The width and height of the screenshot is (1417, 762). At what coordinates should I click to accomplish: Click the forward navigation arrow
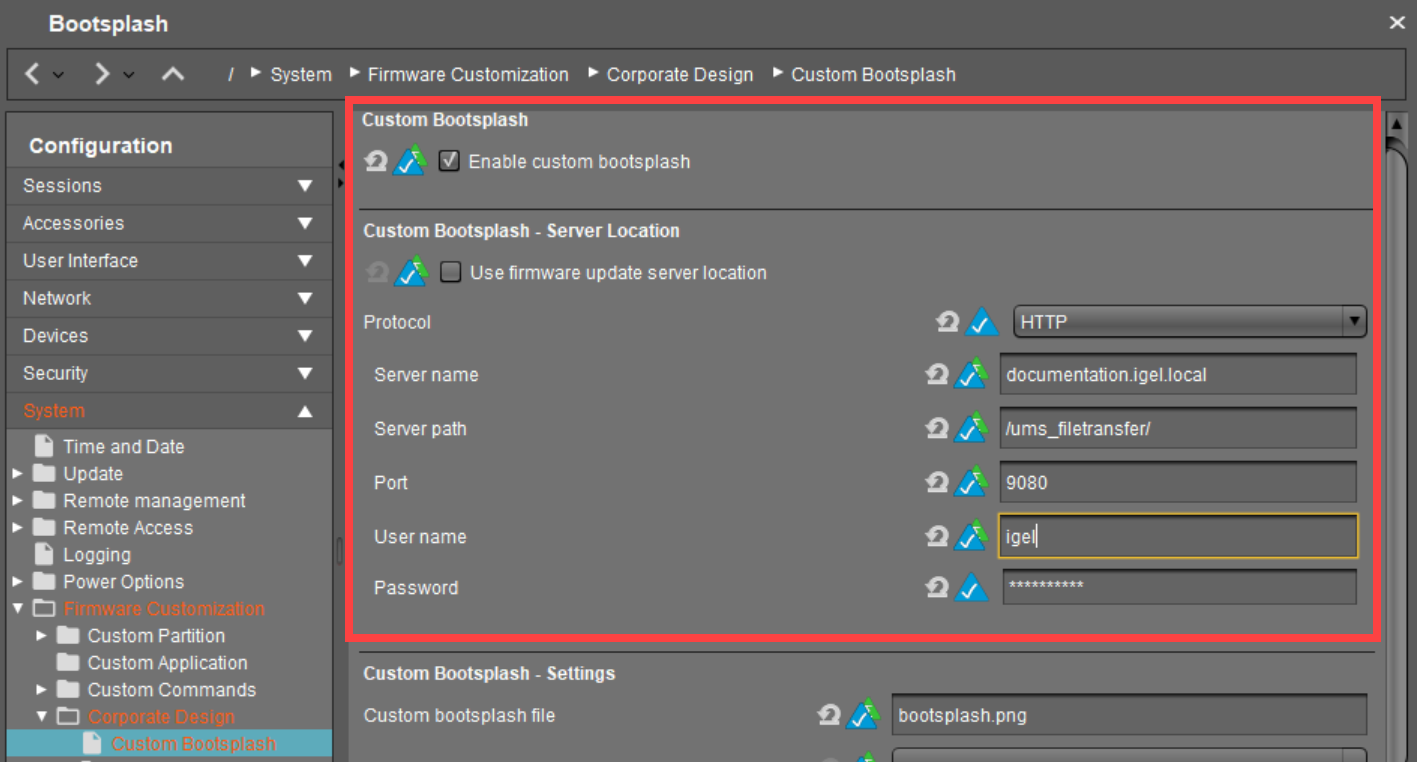click(102, 74)
